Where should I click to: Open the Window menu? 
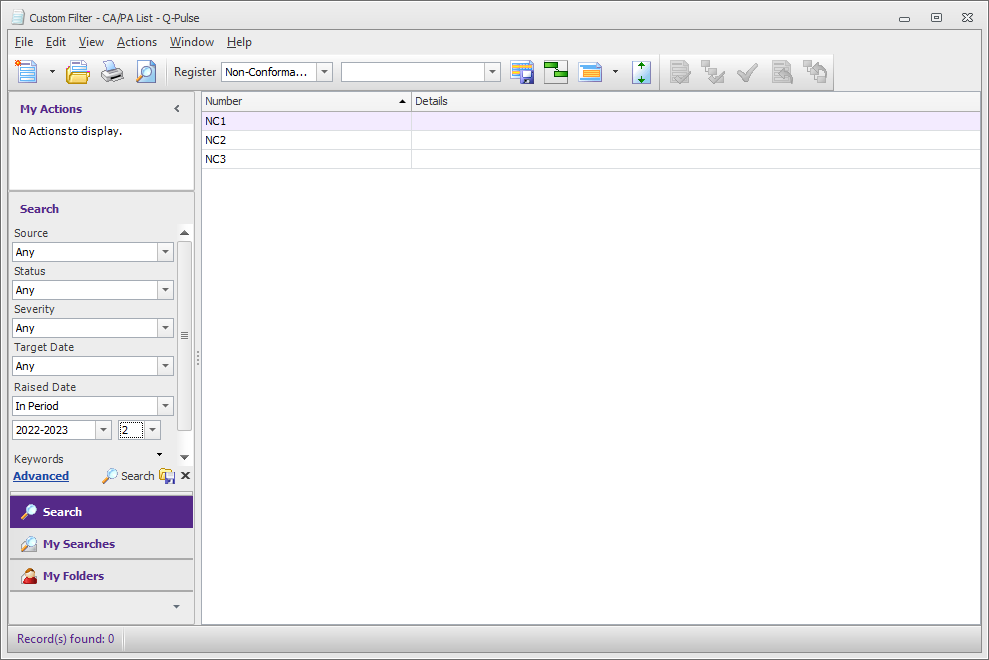(192, 42)
